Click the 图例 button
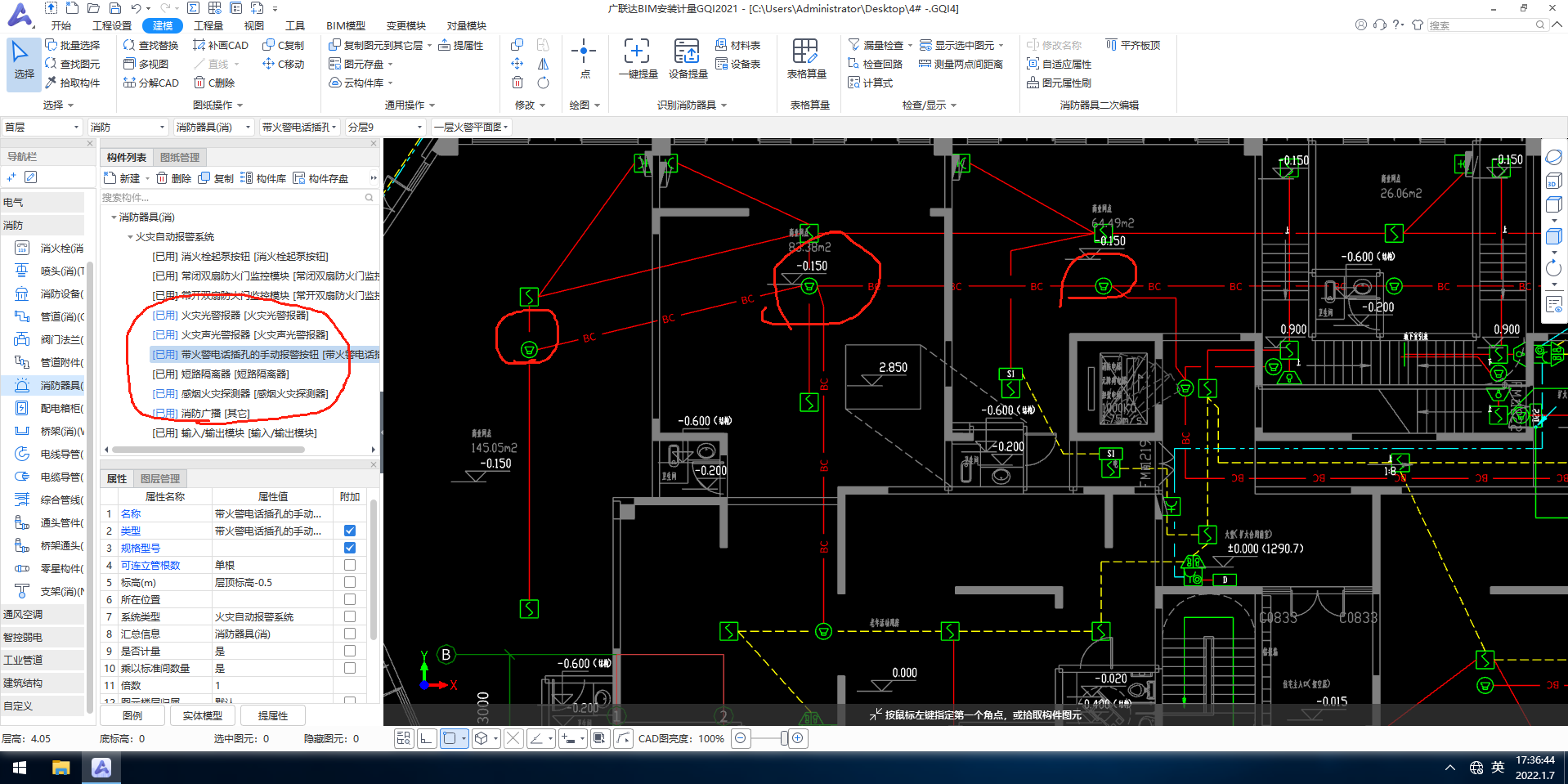 (132, 715)
